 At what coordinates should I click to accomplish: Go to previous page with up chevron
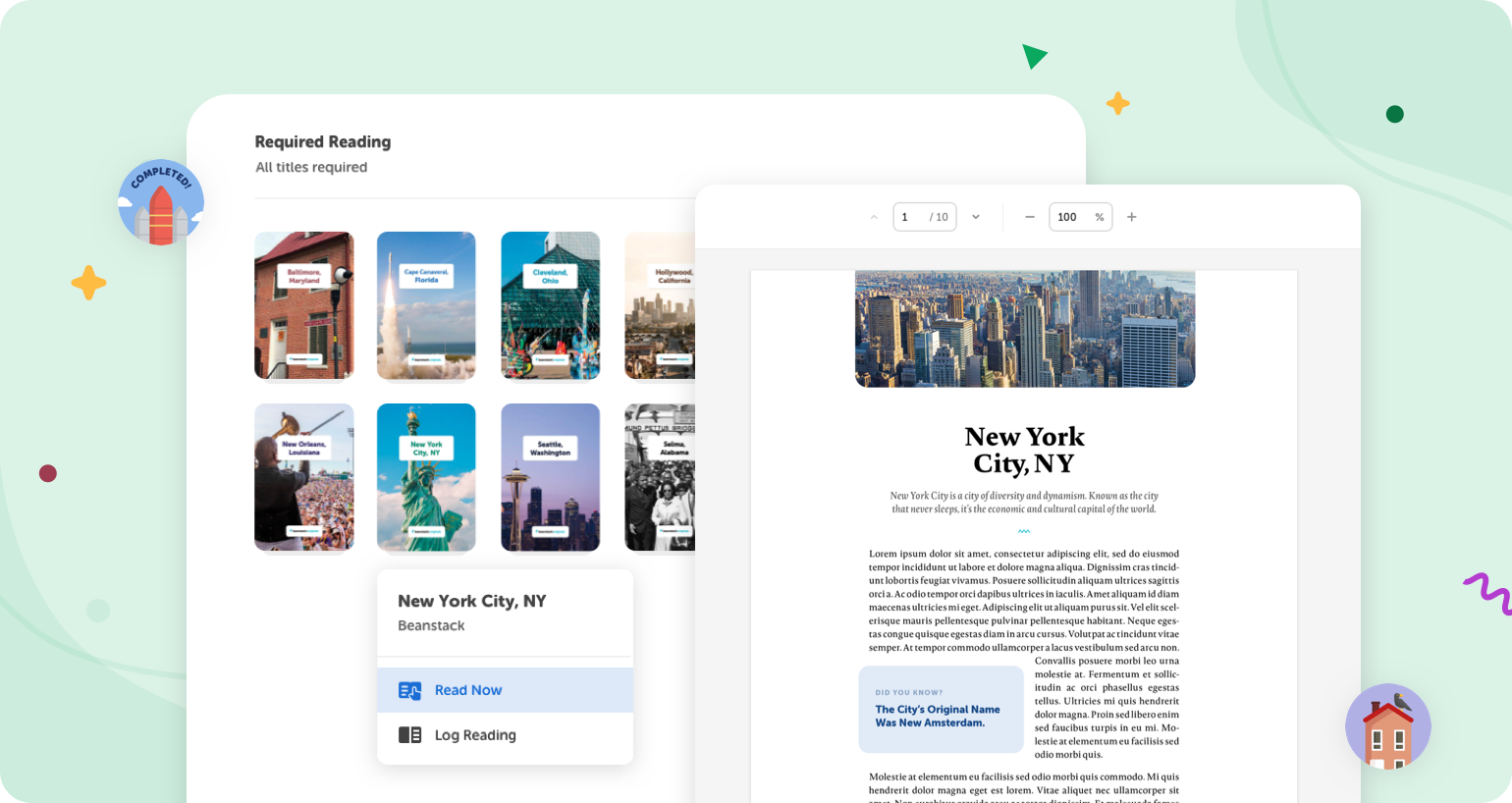click(x=874, y=217)
